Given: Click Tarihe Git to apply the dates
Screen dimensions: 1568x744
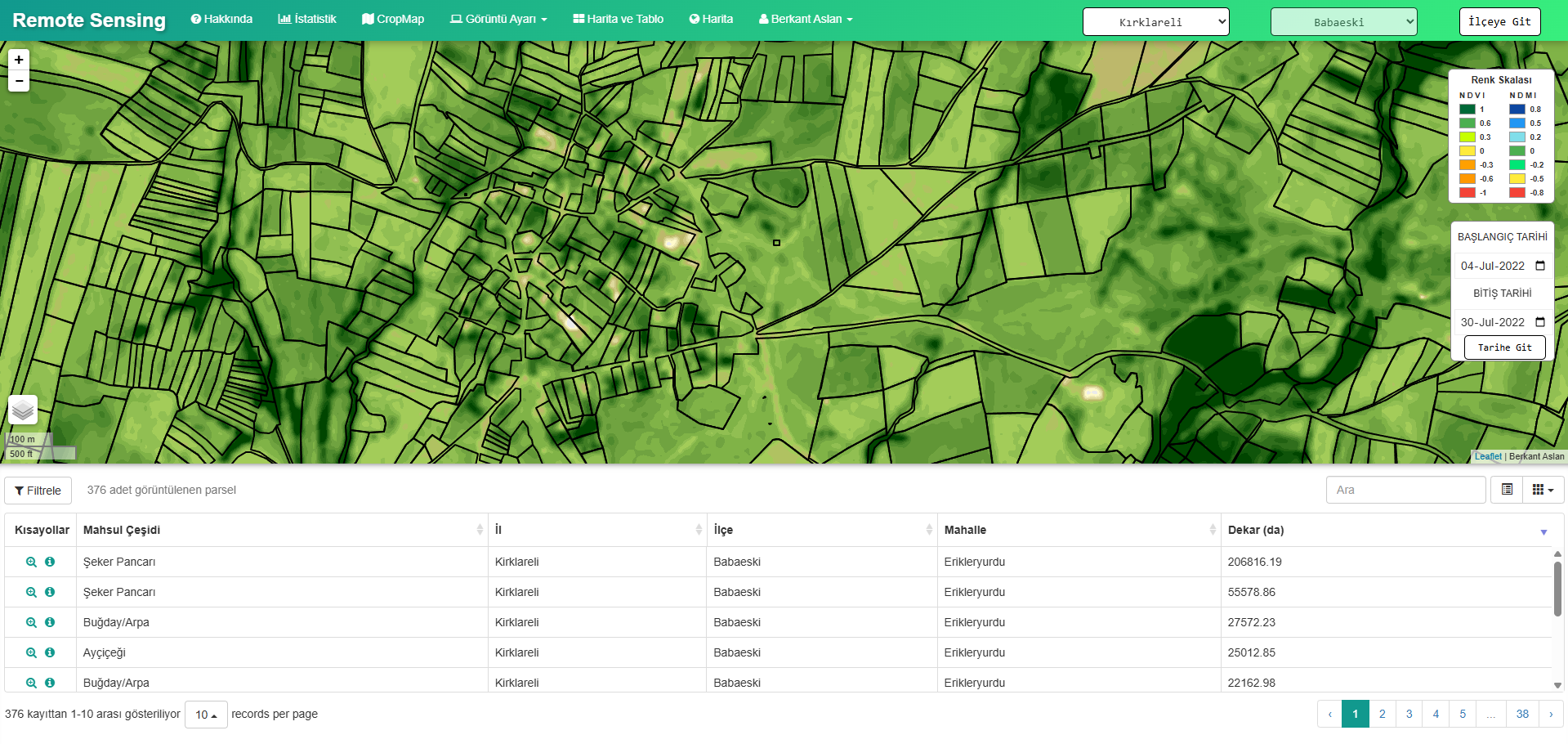Looking at the screenshot, I should pos(1504,347).
